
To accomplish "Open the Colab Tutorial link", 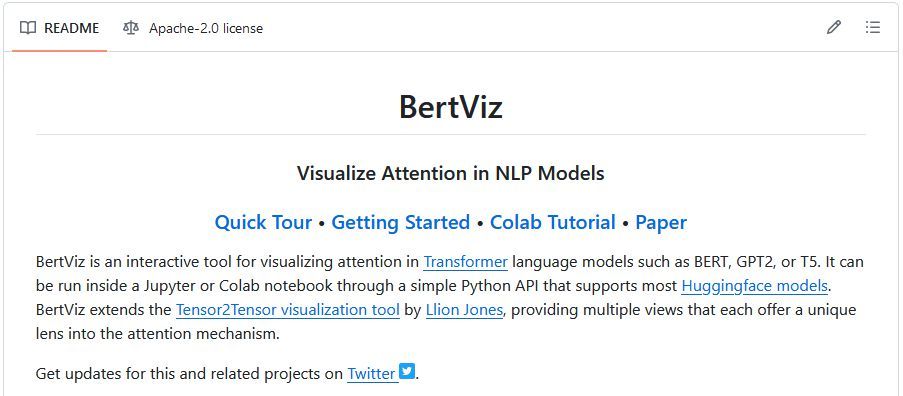I will (553, 222).
